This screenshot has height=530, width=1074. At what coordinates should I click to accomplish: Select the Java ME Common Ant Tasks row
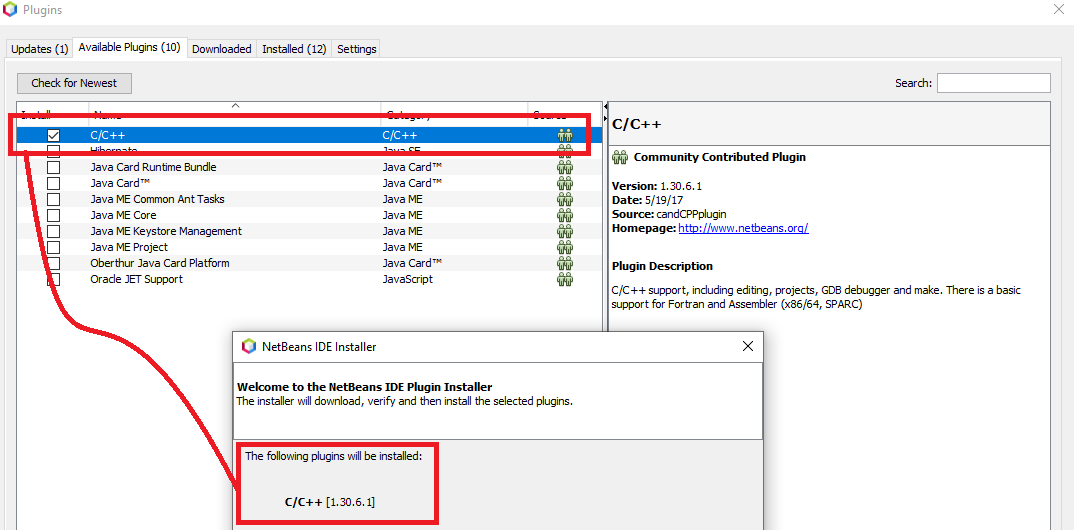click(309, 199)
